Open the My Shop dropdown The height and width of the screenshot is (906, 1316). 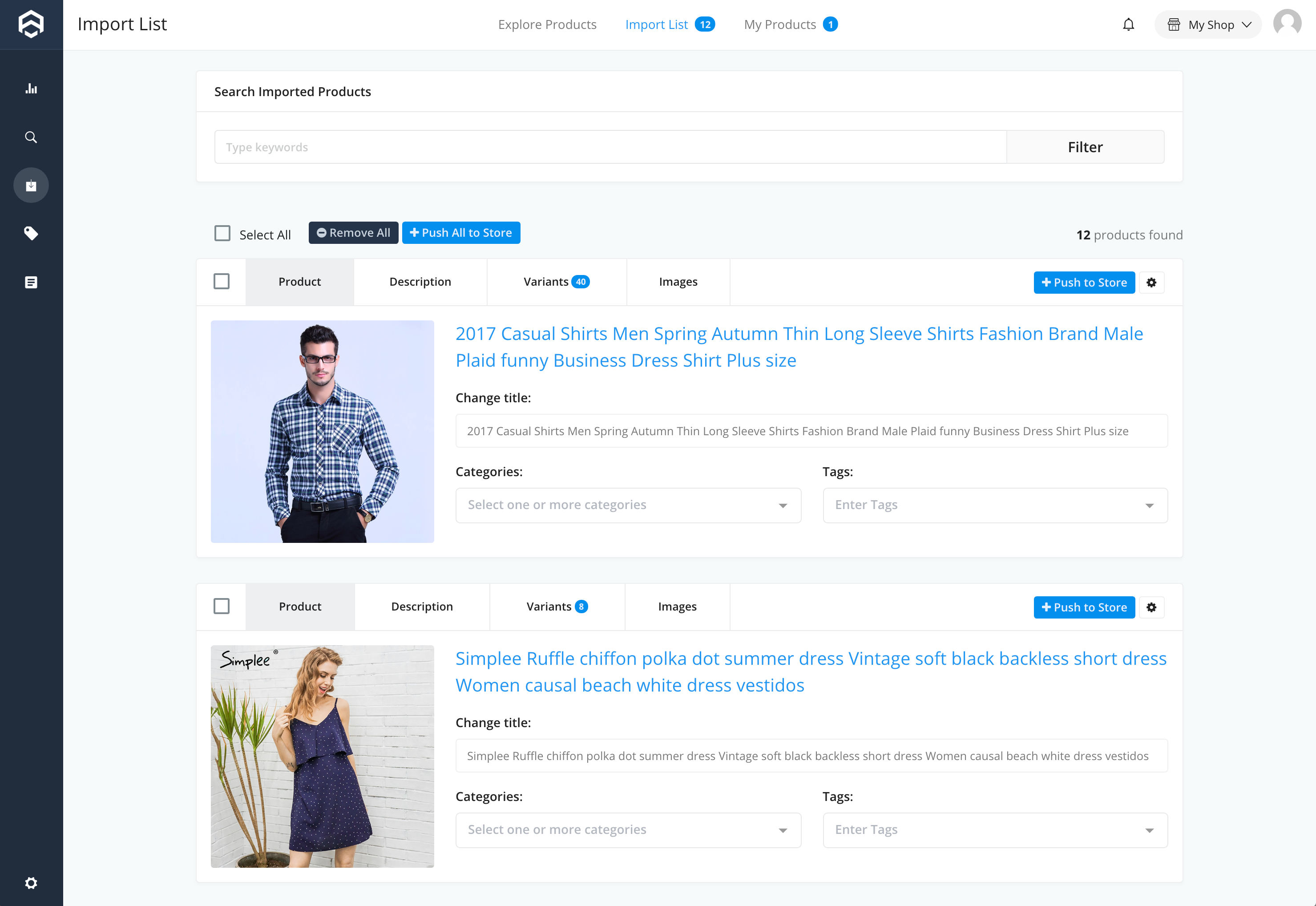tap(1208, 24)
